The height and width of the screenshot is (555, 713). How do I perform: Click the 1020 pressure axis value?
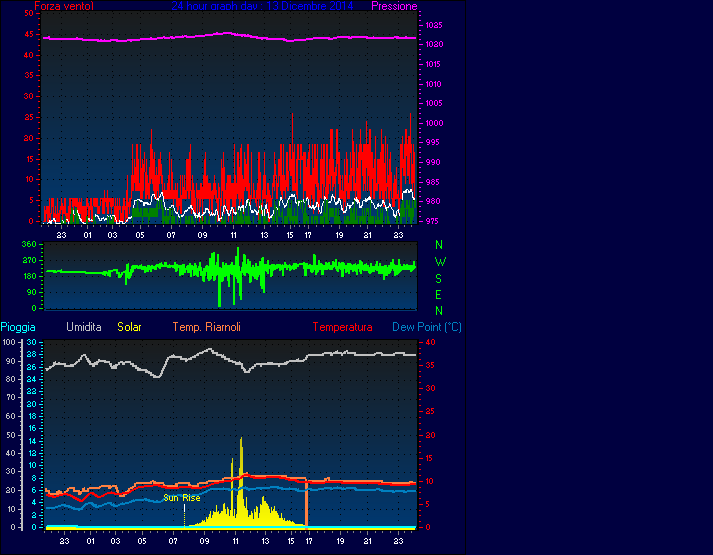(434, 45)
